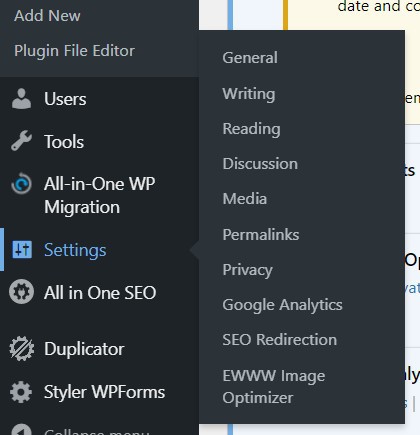Click the Settings sliders icon
Screen dimensions: 420x435
point(22,250)
